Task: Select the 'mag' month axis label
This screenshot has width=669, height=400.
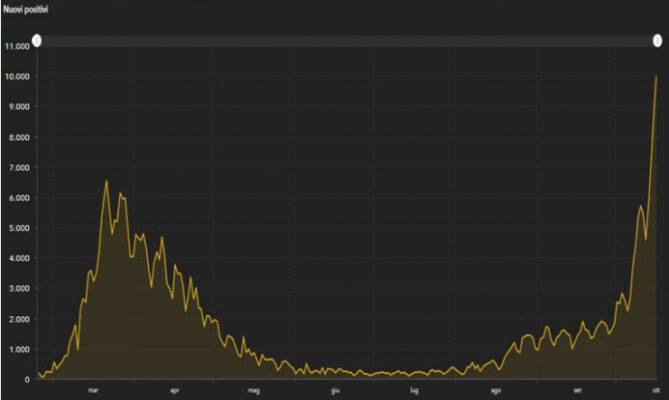Action: (x=253, y=391)
